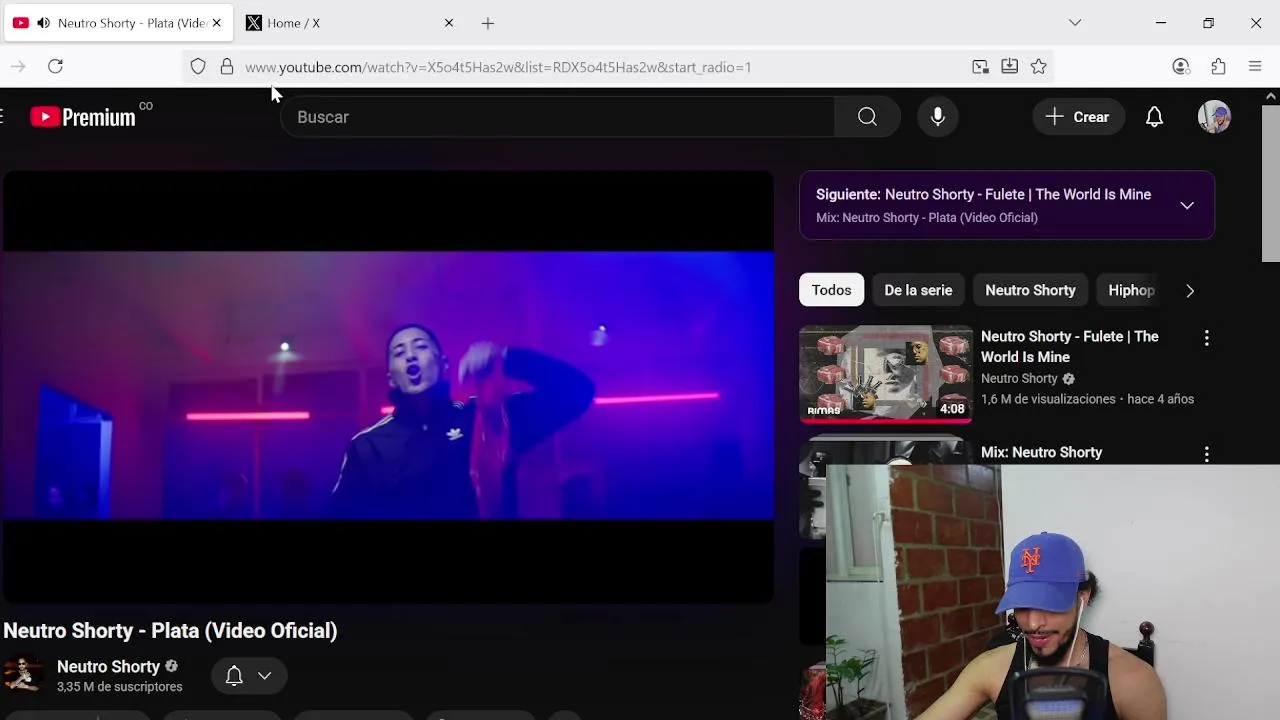Open the browser hamburger menu
The height and width of the screenshot is (720, 1280).
[1255, 67]
